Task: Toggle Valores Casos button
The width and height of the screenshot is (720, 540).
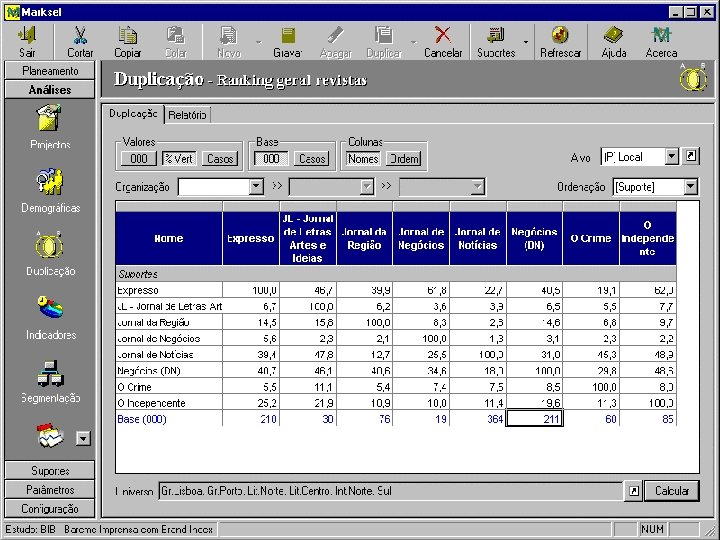Action: point(220,158)
